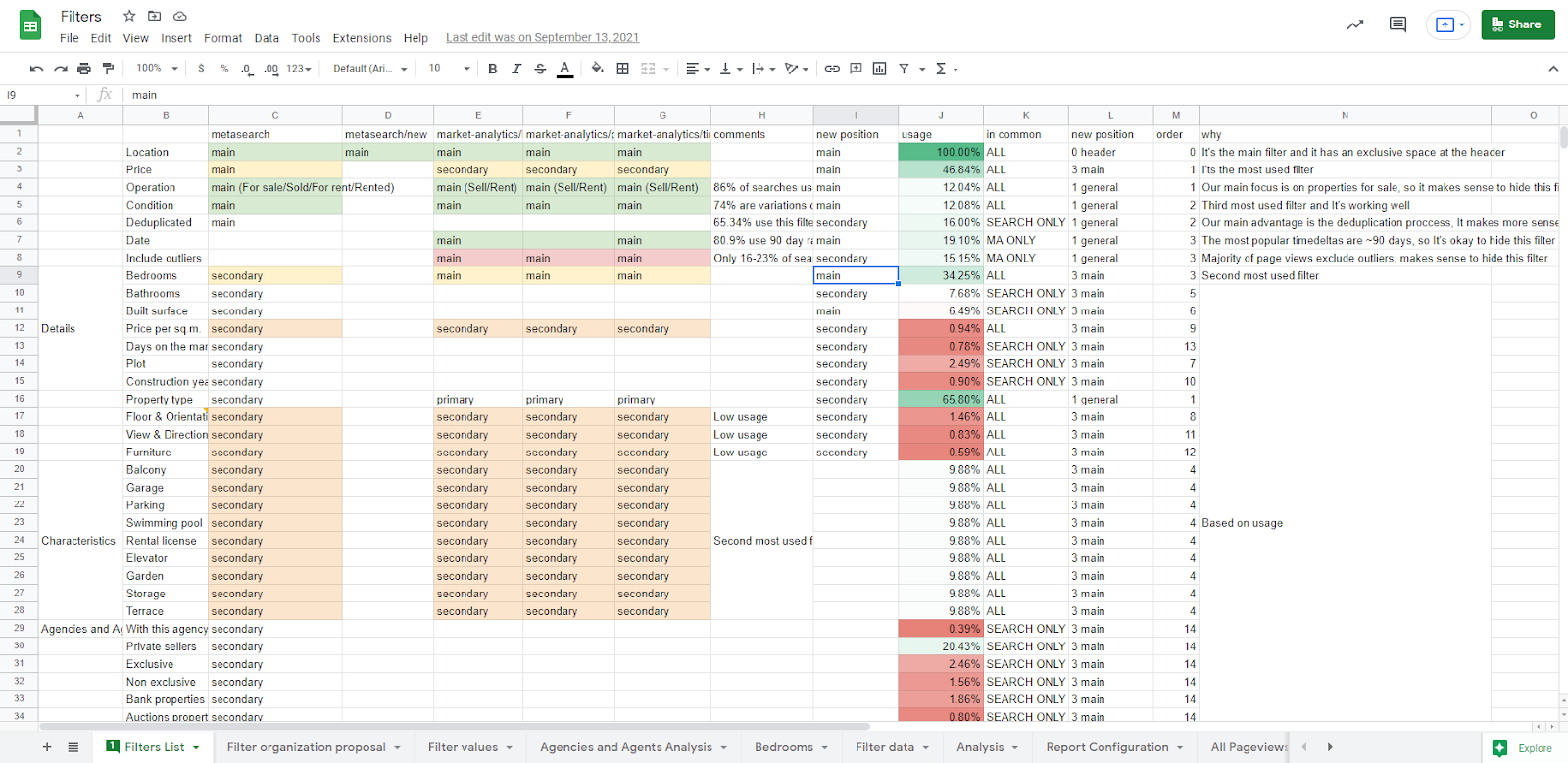The width and height of the screenshot is (1568, 763).
Task: Open comment history icon at top right
Action: click(x=1397, y=24)
